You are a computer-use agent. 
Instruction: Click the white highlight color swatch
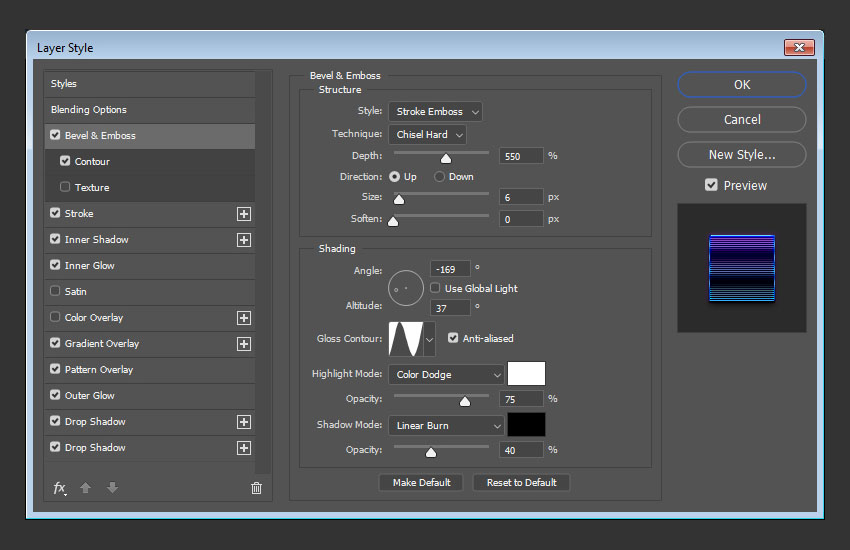point(526,374)
